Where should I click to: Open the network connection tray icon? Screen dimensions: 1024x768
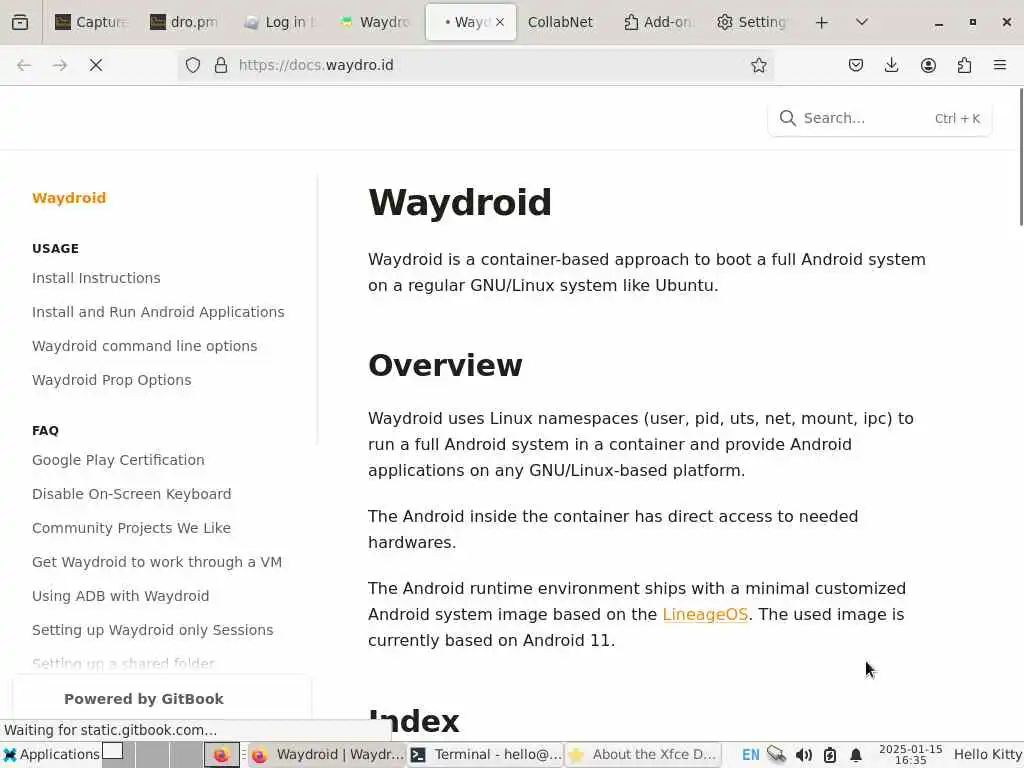click(x=776, y=755)
